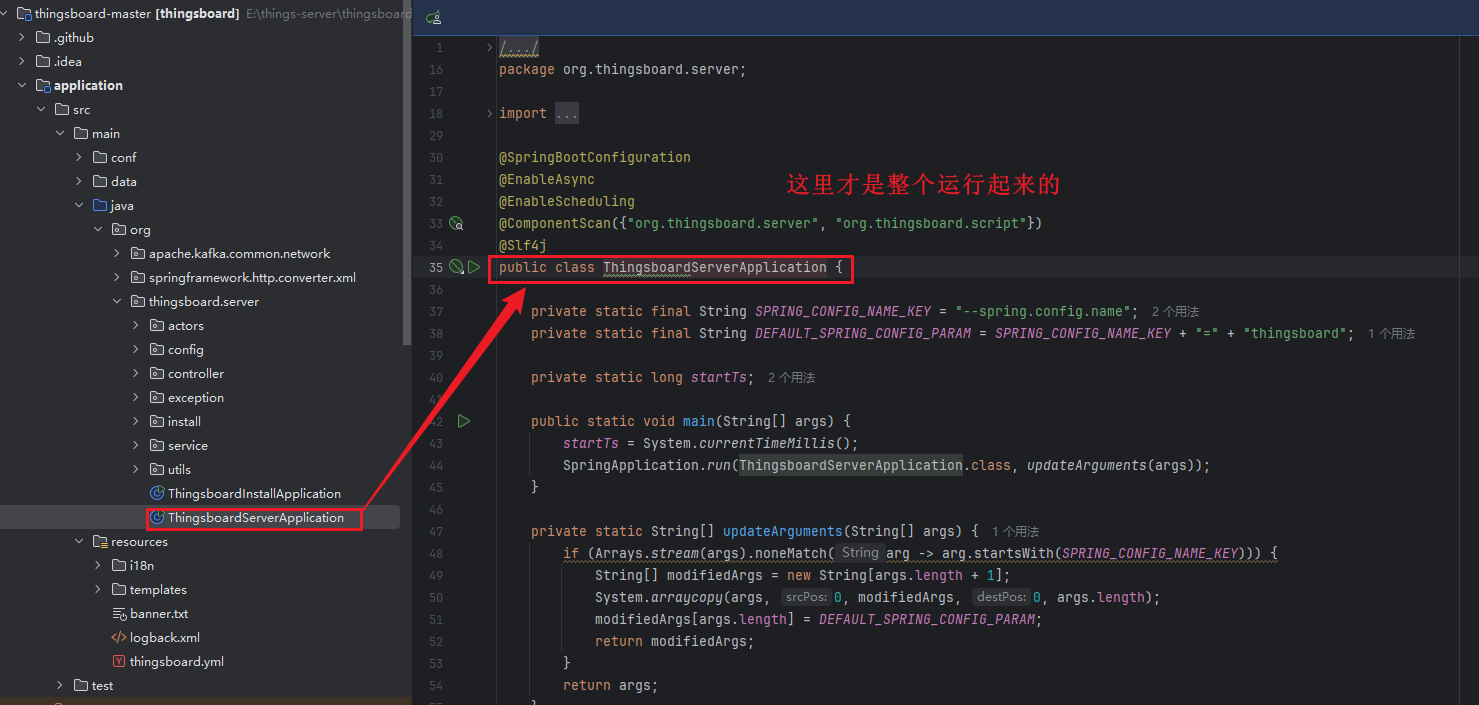This screenshot has width=1479, height=705.
Task: Select the ThingsboardServerApplication file in project tree
Action: tap(254, 517)
